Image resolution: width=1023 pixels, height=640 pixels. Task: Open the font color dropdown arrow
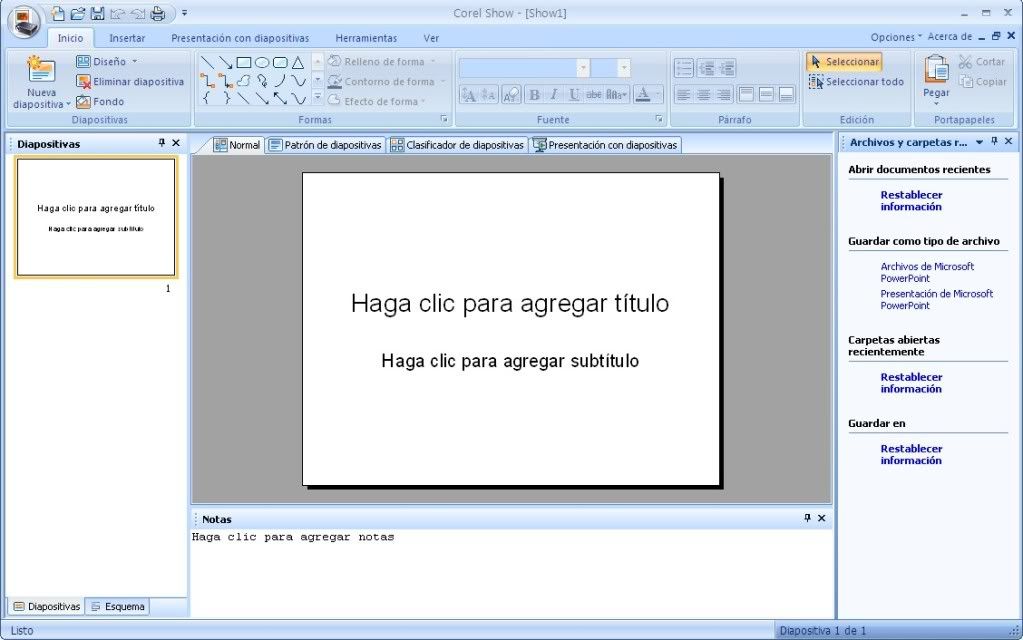657,95
